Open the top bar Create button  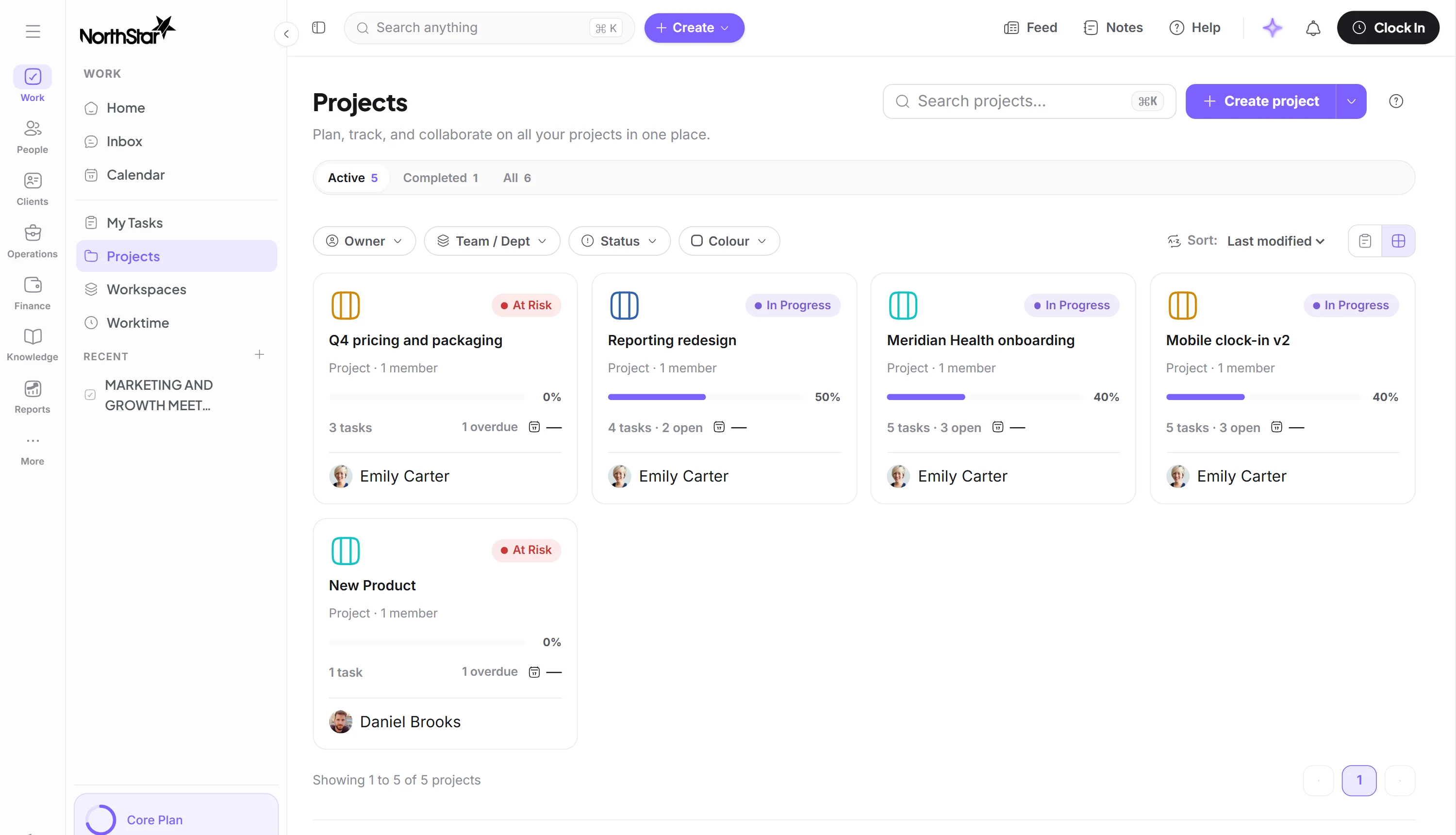click(694, 28)
